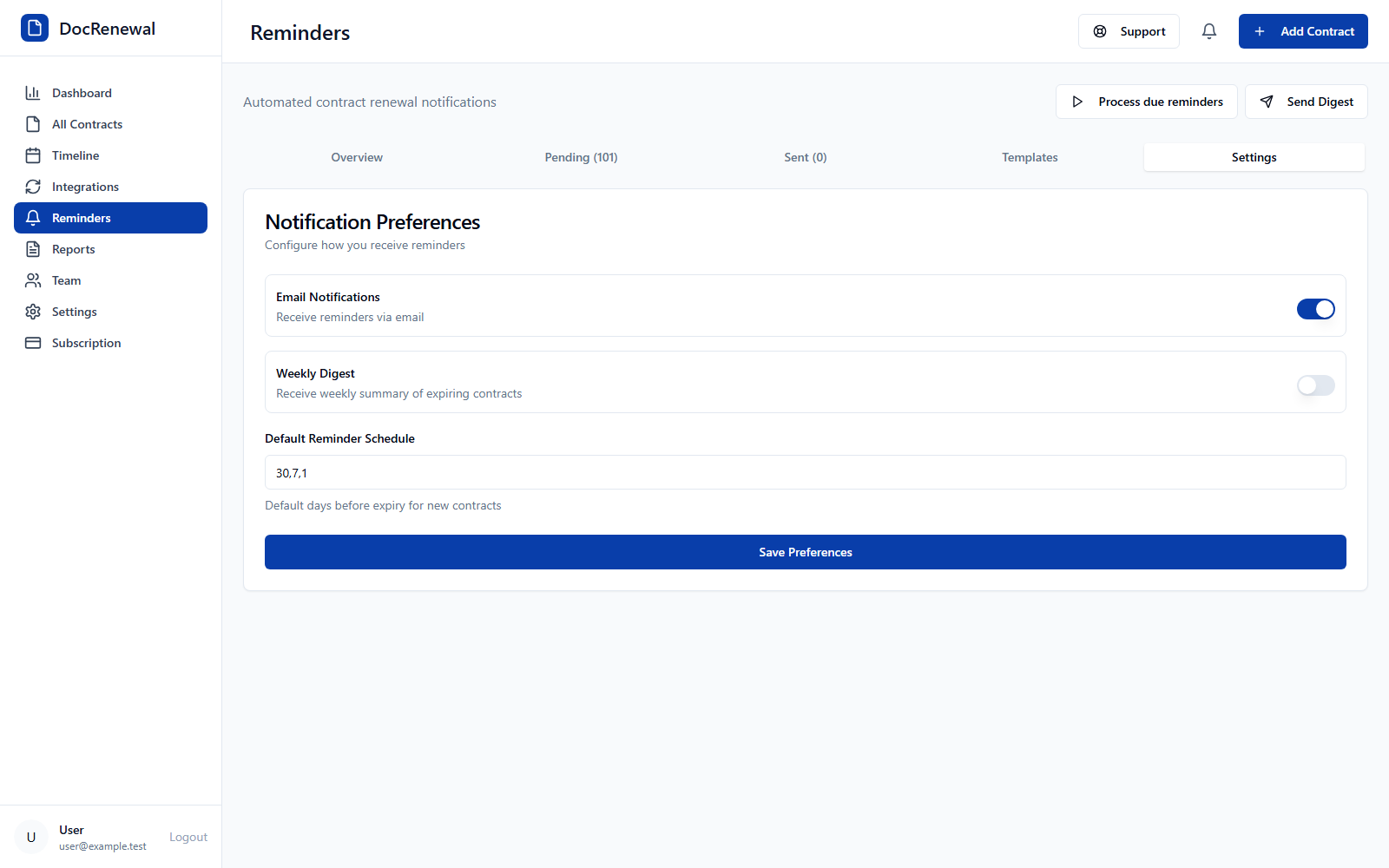Open Subscription page
This screenshot has width=1389, height=868.
110,343
